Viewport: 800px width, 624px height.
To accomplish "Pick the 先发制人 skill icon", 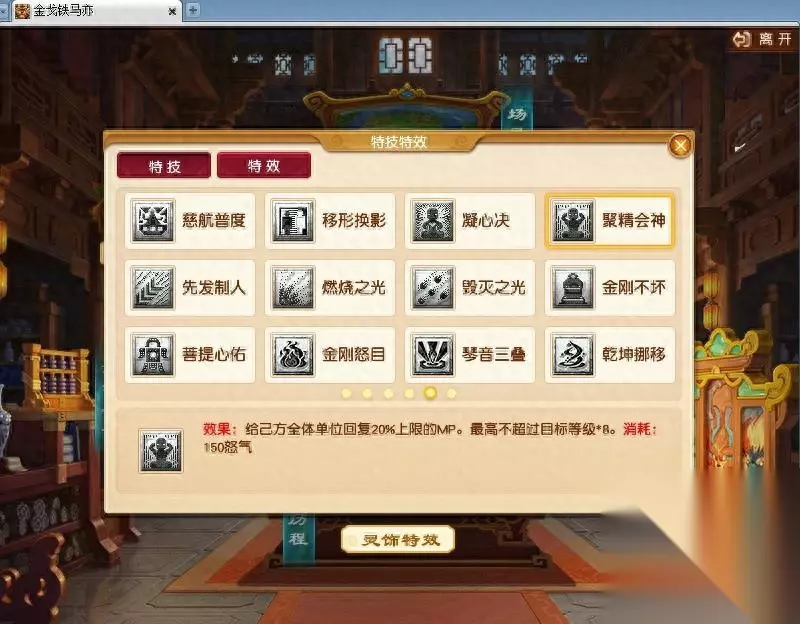I will [x=153, y=288].
